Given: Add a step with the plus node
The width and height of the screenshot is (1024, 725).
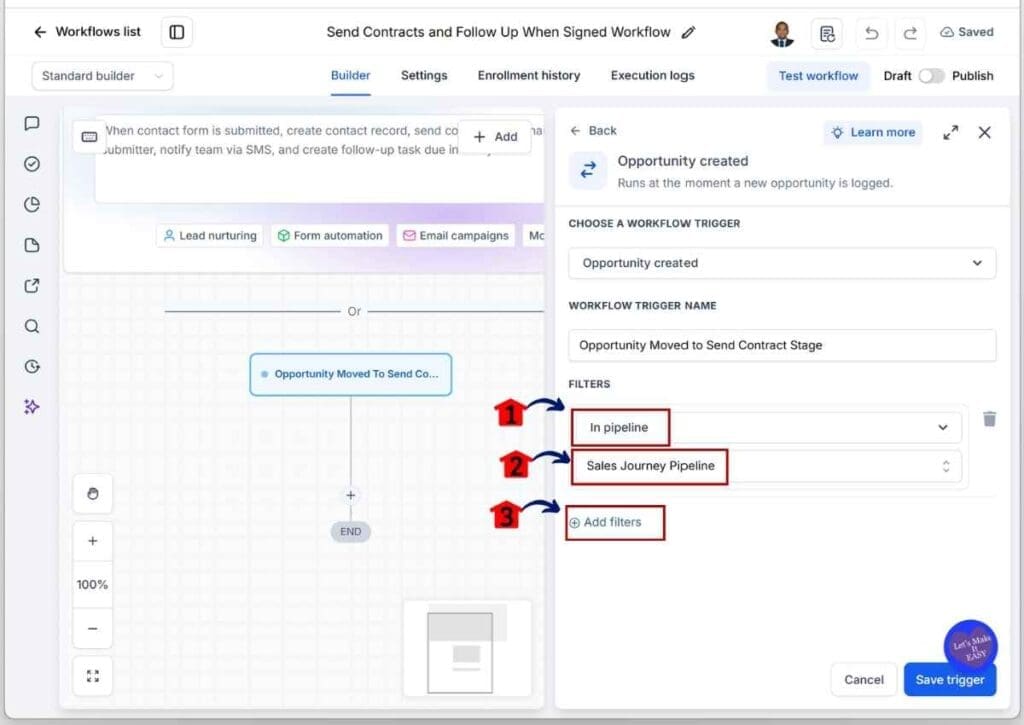Looking at the screenshot, I should tap(351, 495).
